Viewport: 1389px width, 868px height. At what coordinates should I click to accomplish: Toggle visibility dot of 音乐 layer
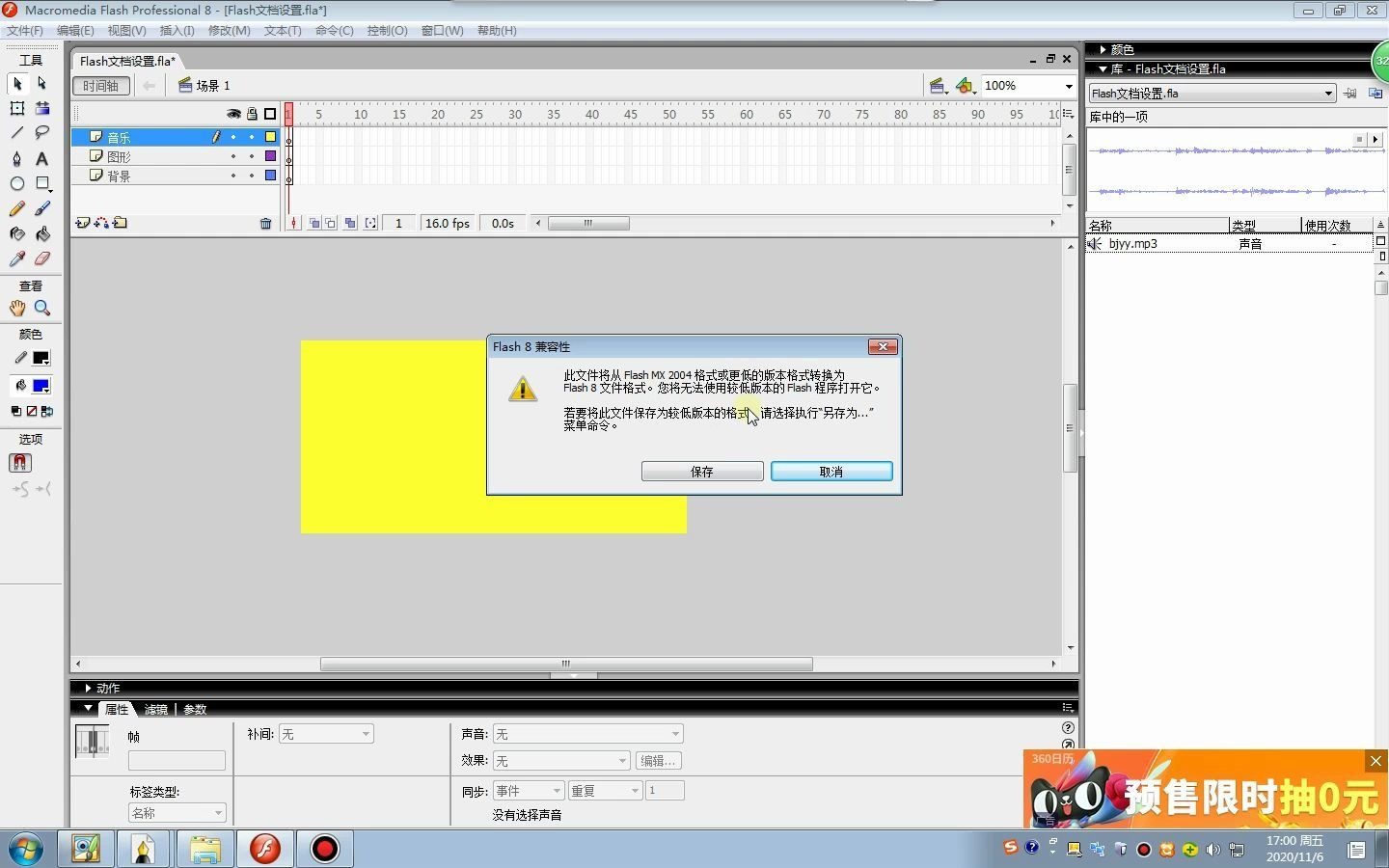point(233,137)
